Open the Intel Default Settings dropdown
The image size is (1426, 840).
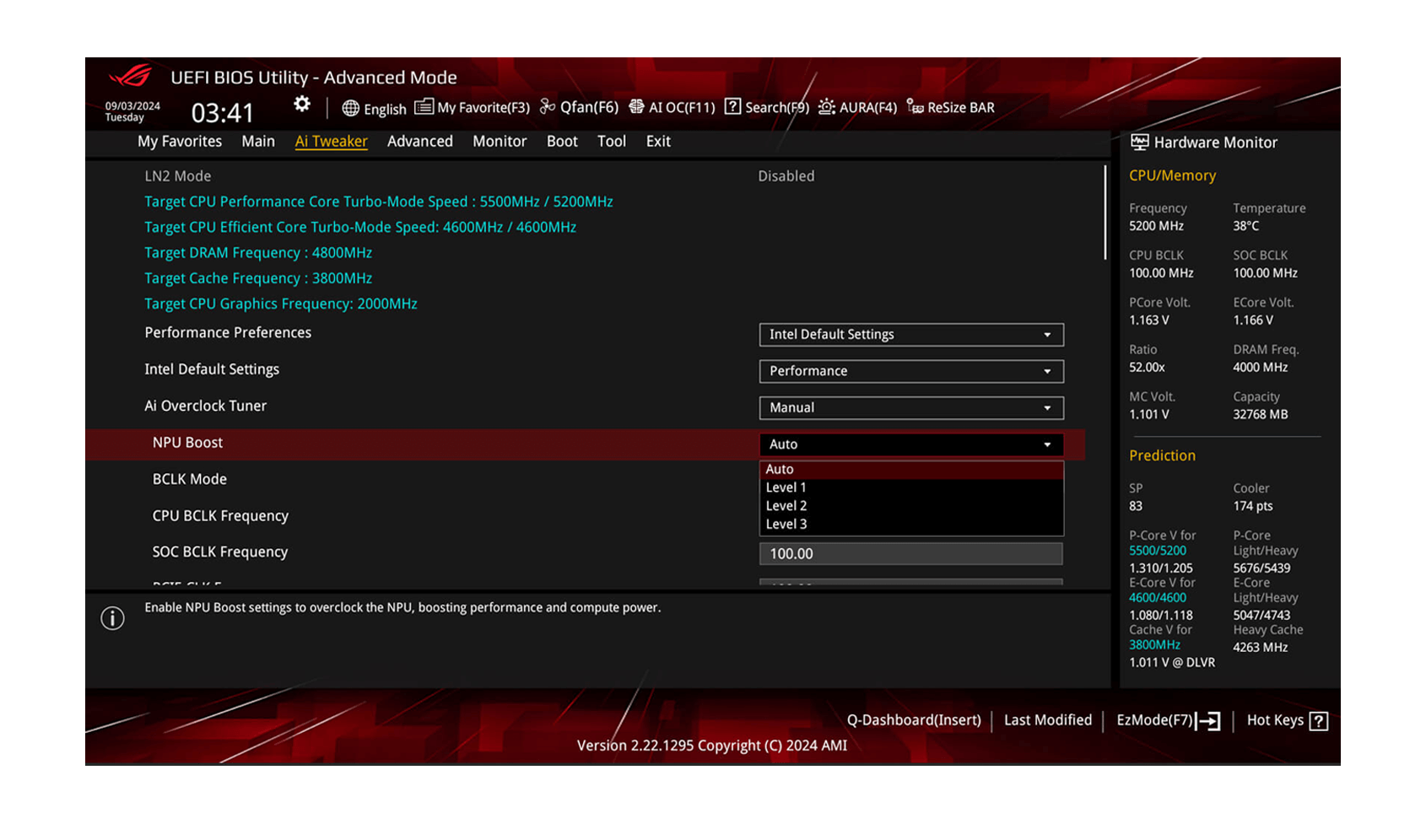[910, 371]
